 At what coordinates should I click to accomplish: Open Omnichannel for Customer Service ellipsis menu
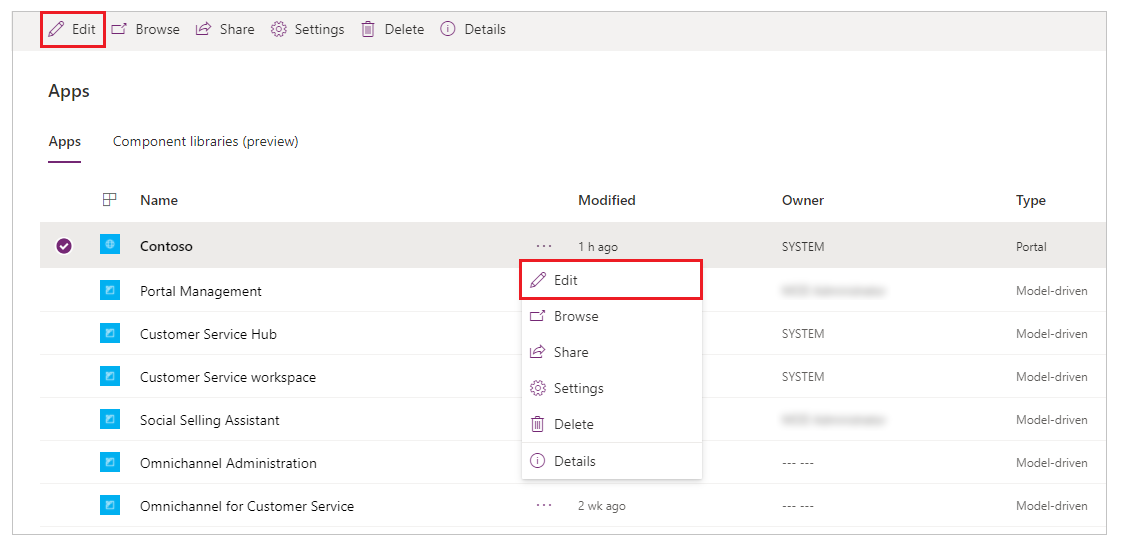click(544, 506)
